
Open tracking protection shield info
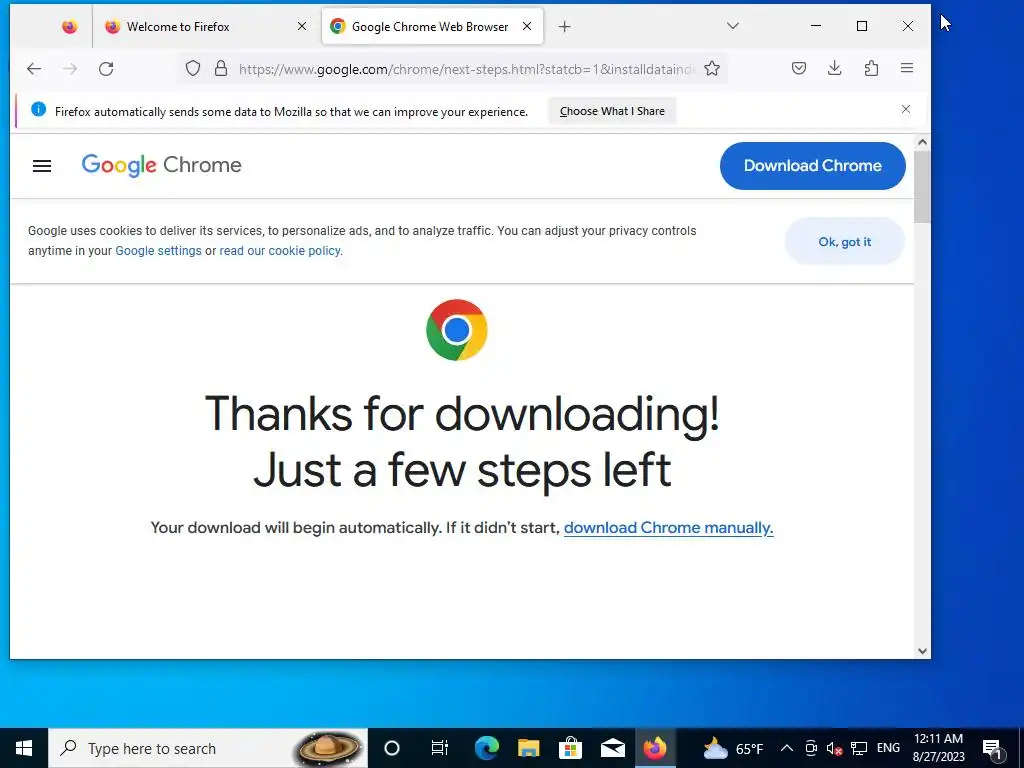pos(193,69)
